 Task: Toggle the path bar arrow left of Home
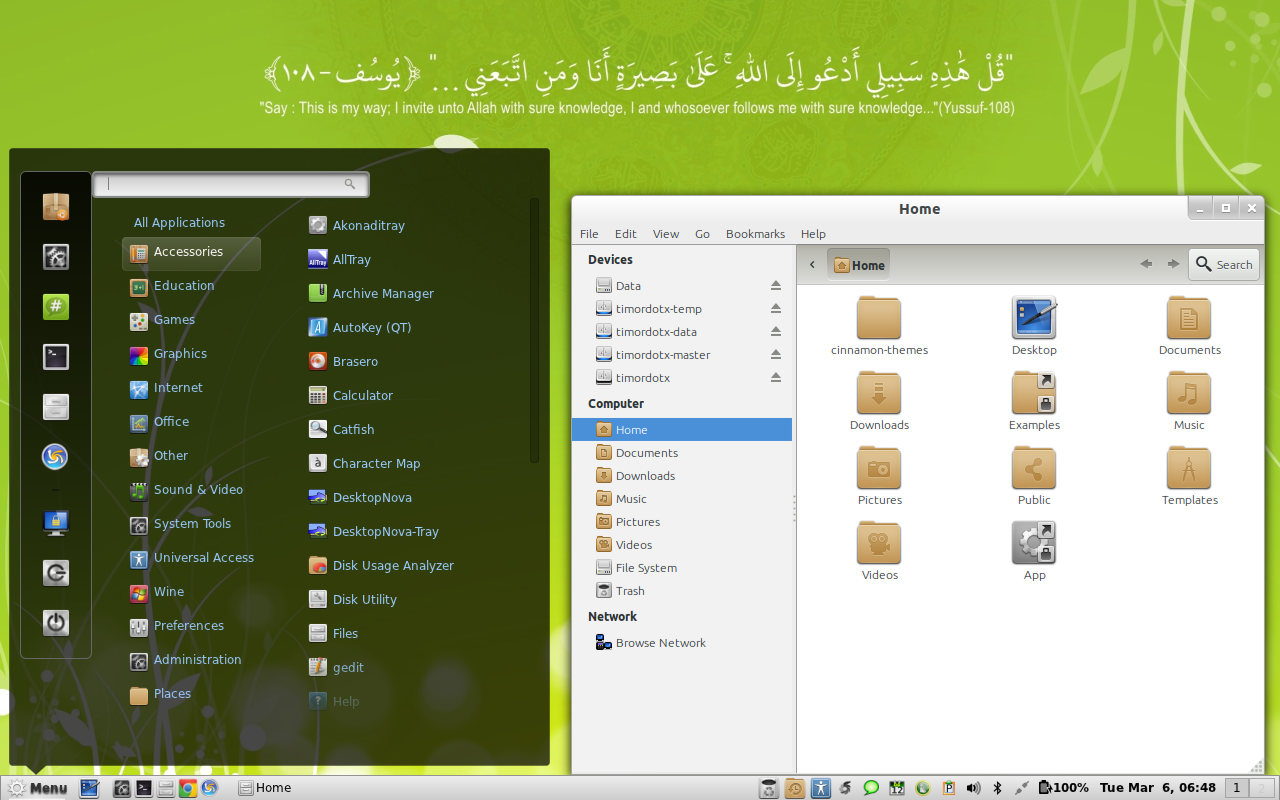click(x=812, y=265)
